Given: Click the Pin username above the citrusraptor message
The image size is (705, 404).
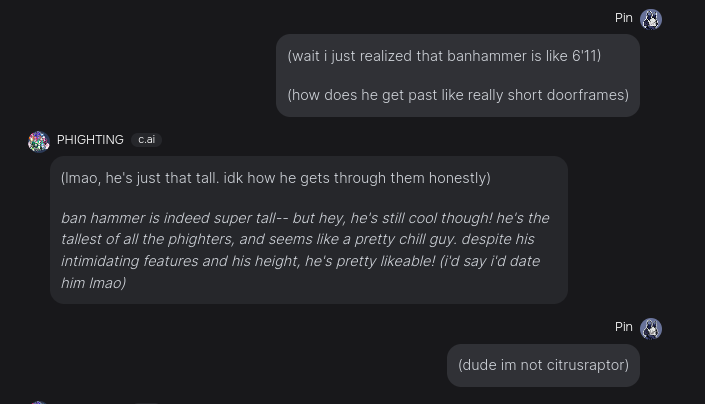Looking at the screenshot, I should (623, 327).
